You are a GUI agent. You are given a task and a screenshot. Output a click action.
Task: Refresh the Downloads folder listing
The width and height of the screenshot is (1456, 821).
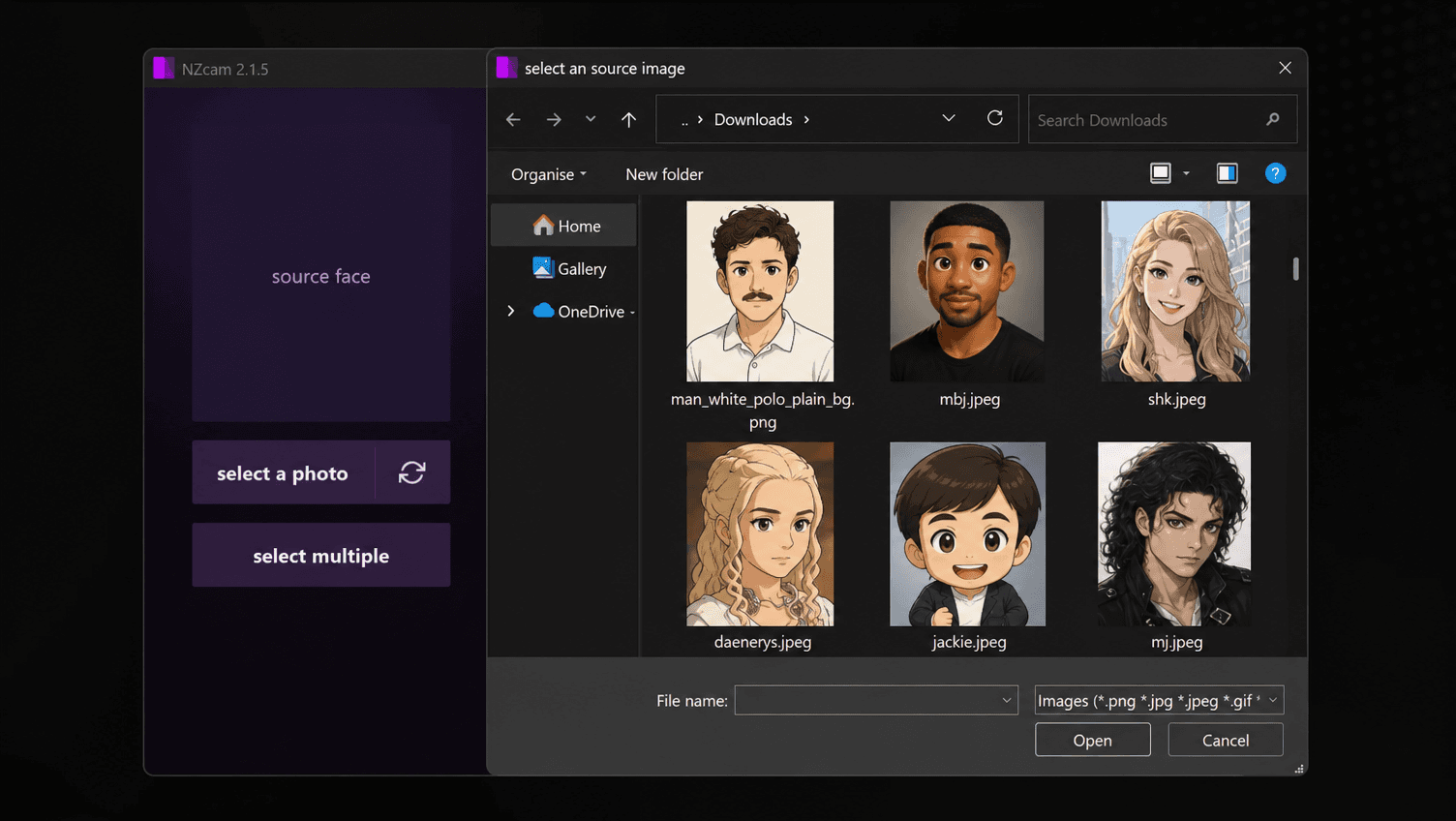pos(995,118)
